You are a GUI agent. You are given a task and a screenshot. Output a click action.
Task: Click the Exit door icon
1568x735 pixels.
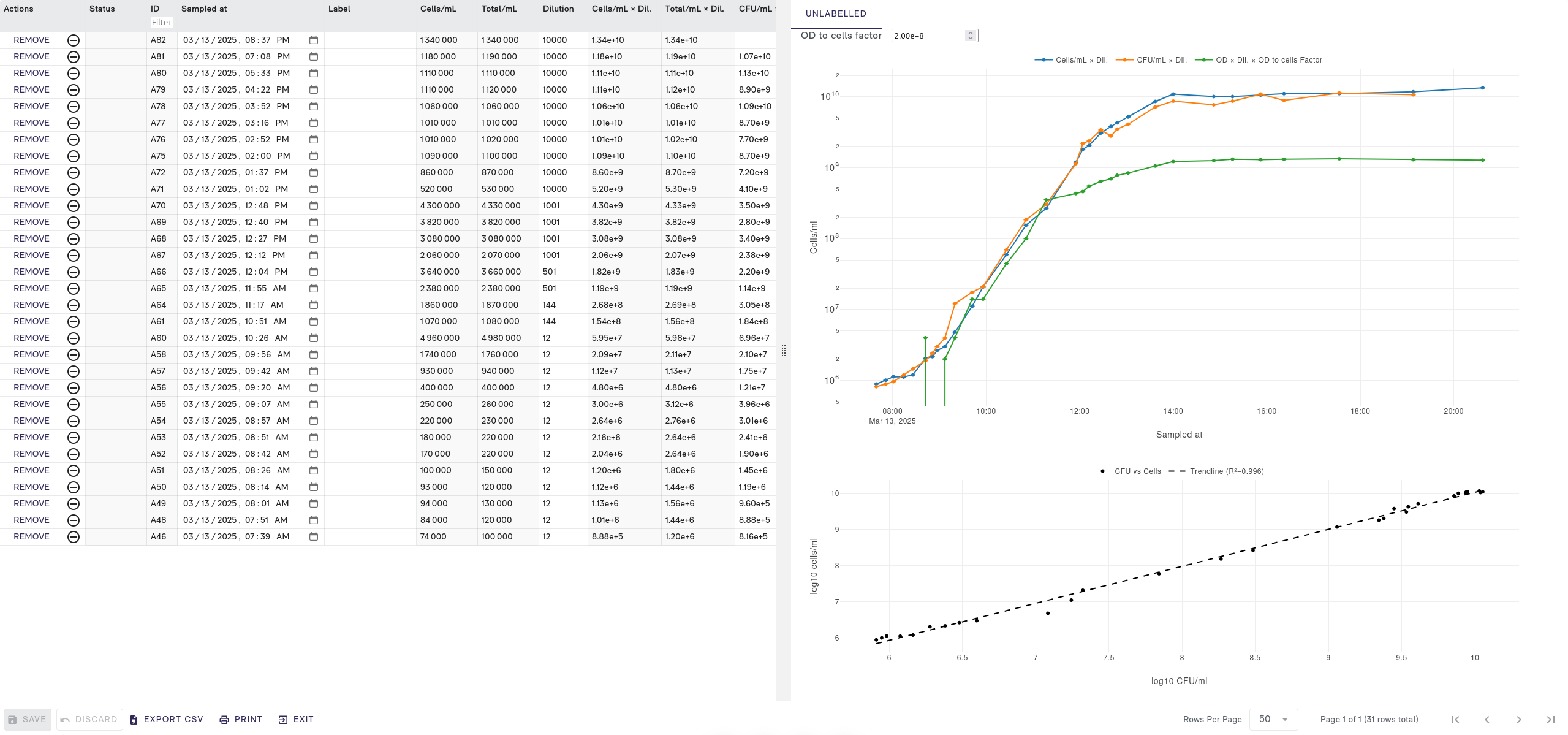click(282, 720)
